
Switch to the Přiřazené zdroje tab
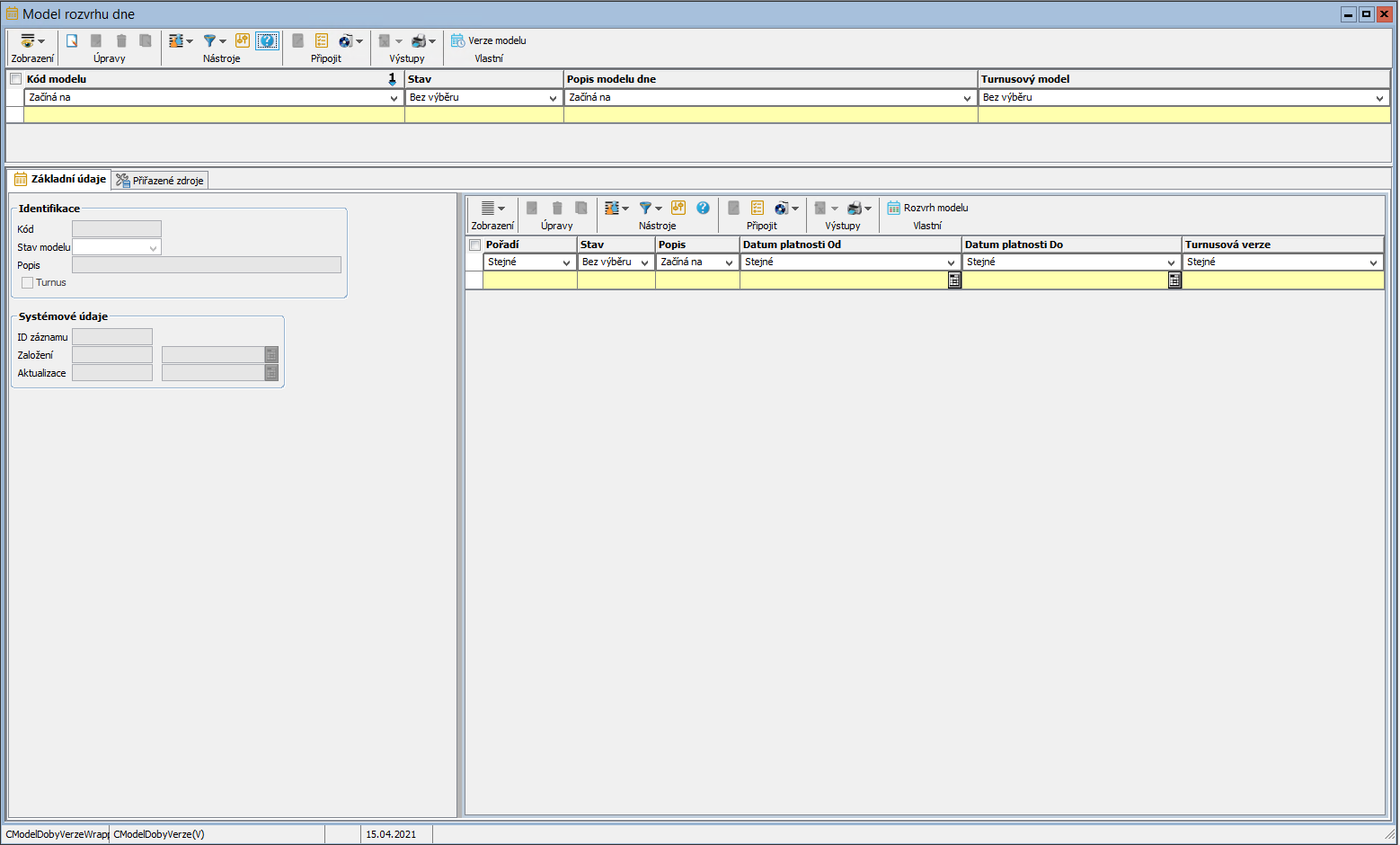(161, 181)
